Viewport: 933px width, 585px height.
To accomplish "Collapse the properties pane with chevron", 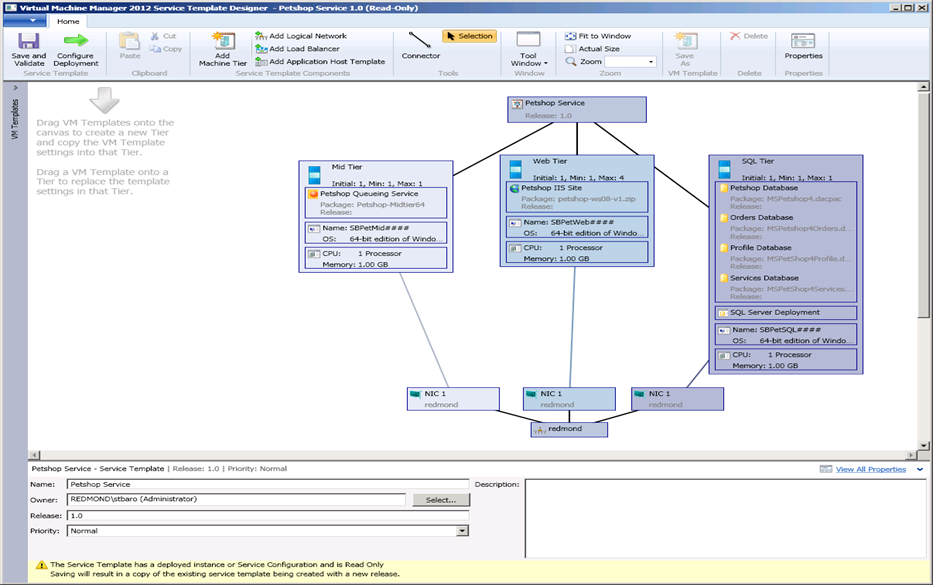I will point(920,469).
